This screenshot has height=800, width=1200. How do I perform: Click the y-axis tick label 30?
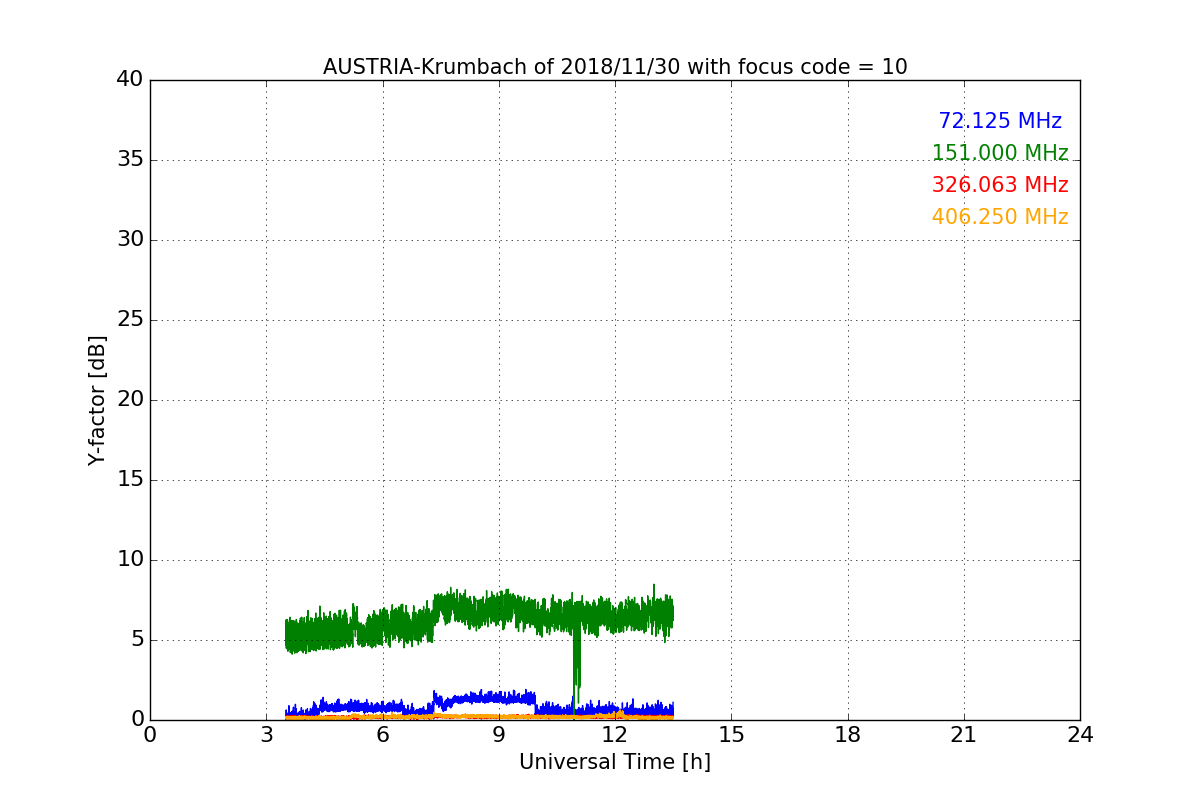coord(130,240)
